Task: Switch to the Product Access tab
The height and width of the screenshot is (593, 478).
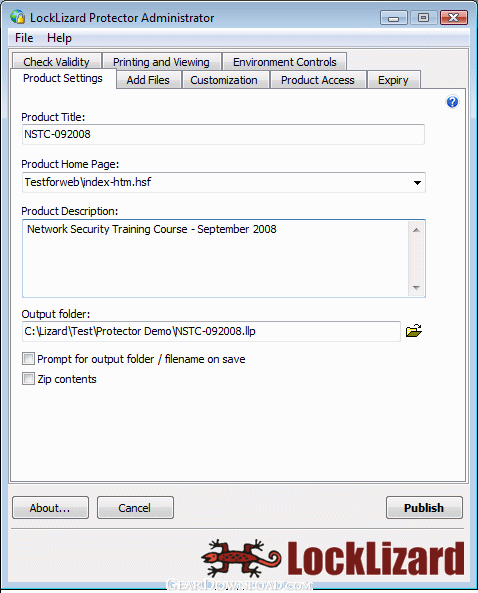Action: tap(318, 80)
